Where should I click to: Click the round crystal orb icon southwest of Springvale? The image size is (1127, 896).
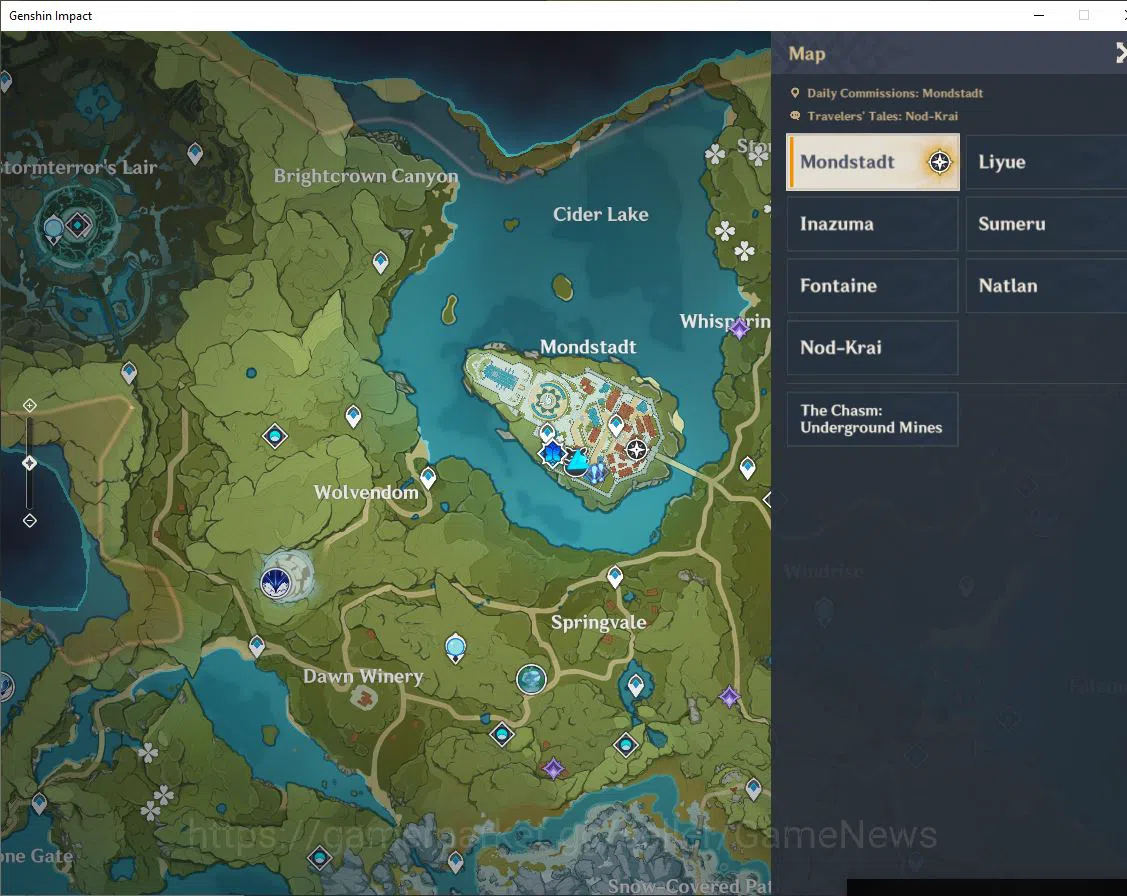tap(531, 679)
